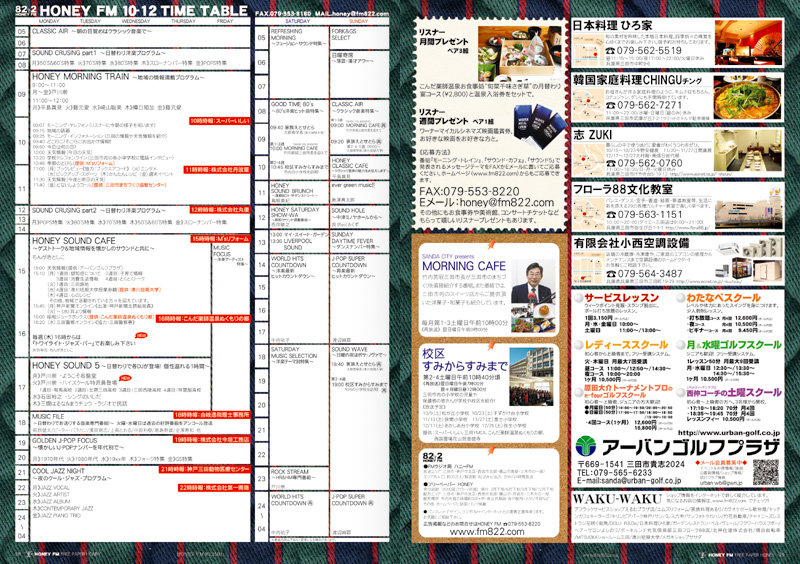Click the NEW badge in HONEY SOUND 5 block
This screenshot has width=800, height=564.
(125, 378)
